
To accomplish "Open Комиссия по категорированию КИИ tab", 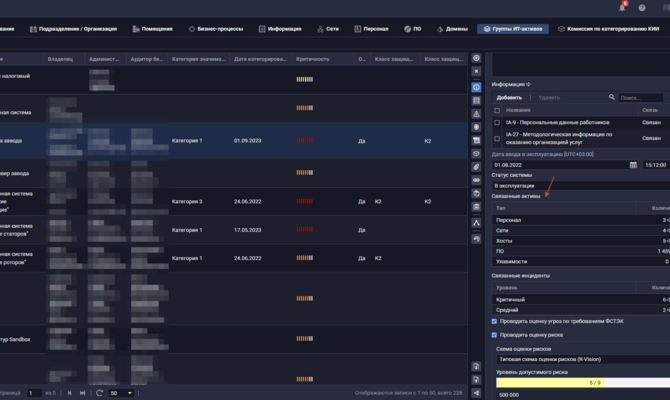I will 608,29.
